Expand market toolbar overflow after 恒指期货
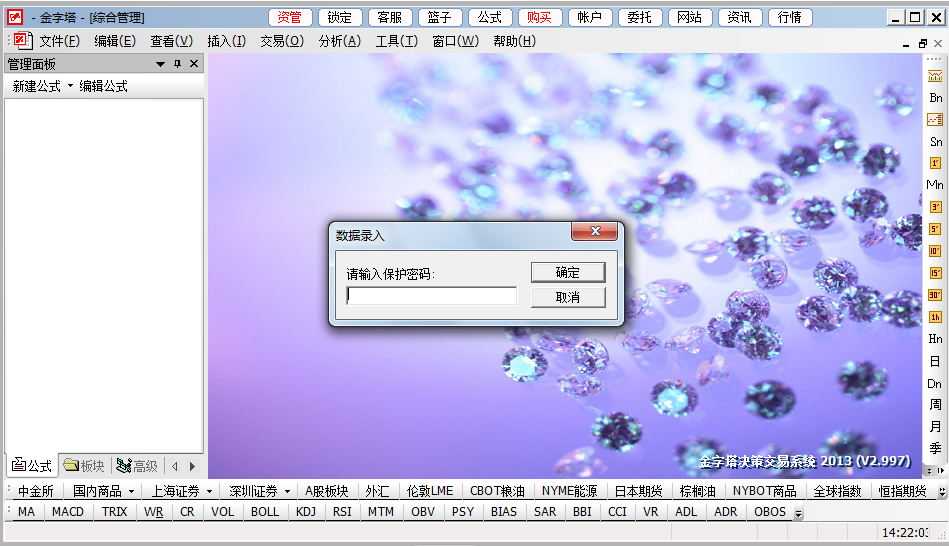This screenshot has height=546, width=949. (x=942, y=492)
